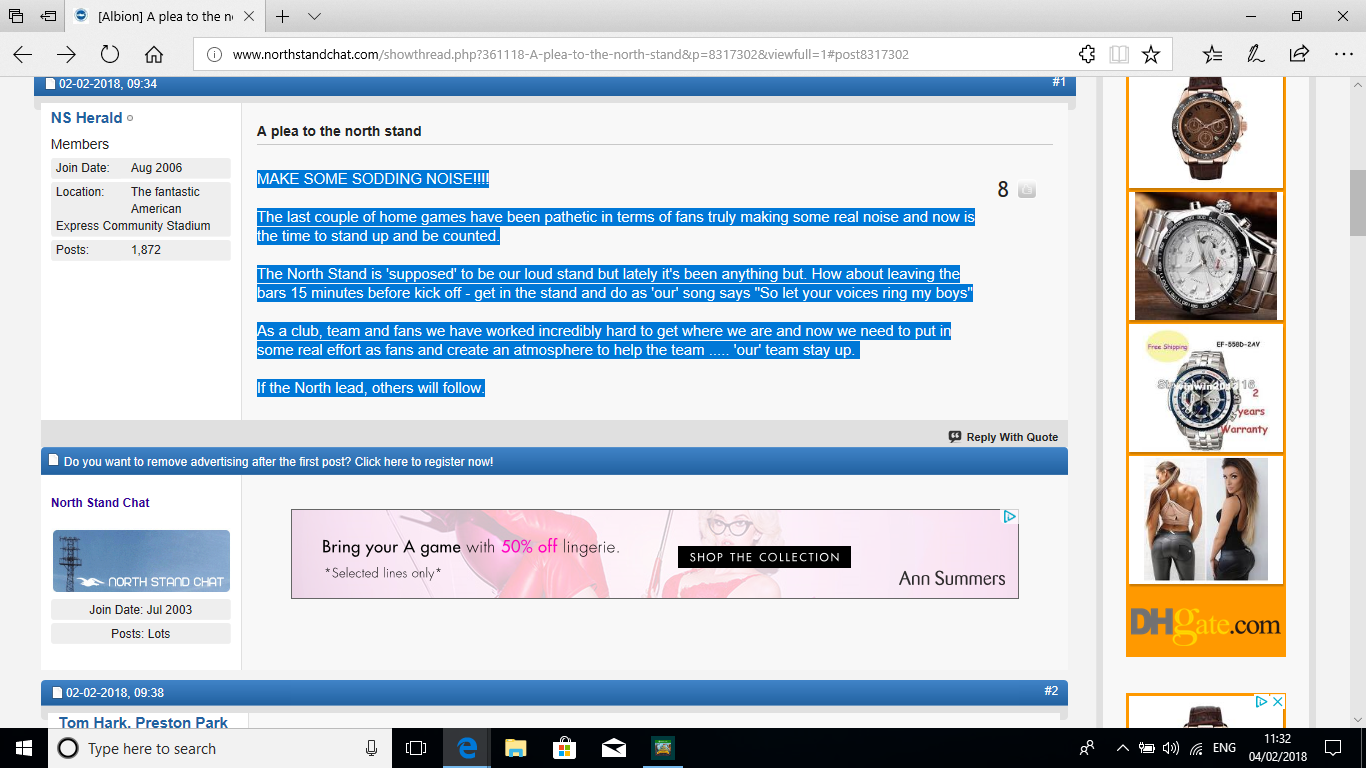Click the Make a Web Note pen icon
1366x768 pixels.
pos(1256,54)
